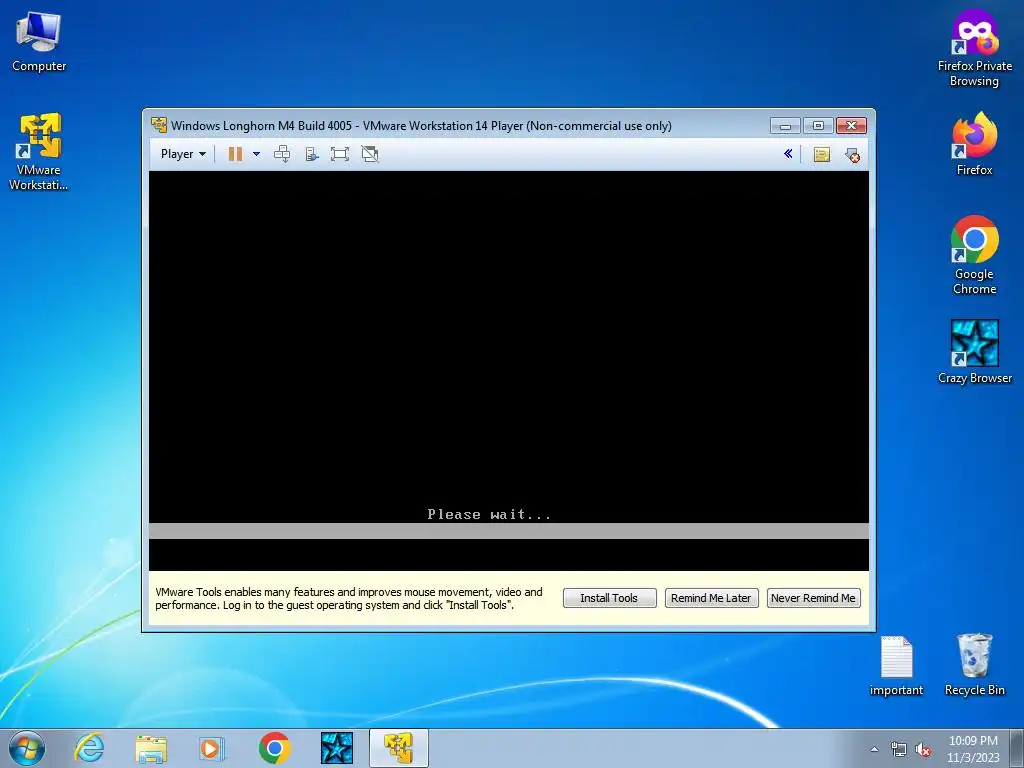The height and width of the screenshot is (768, 1024).
Task: Open the network status tray icon
Action: click(x=899, y=749)
